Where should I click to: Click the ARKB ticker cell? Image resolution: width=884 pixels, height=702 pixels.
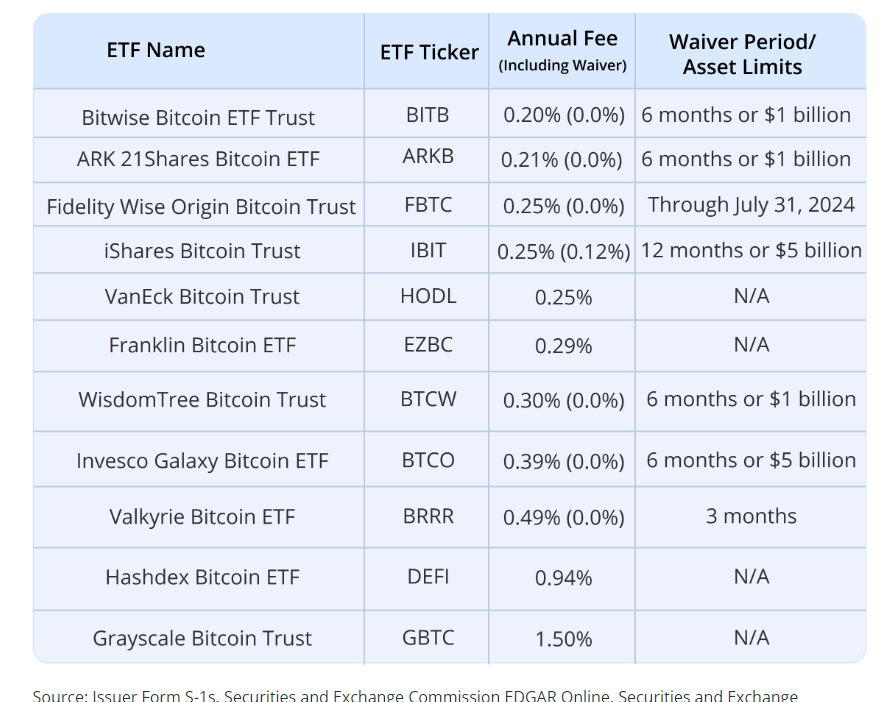click(428, 160)
